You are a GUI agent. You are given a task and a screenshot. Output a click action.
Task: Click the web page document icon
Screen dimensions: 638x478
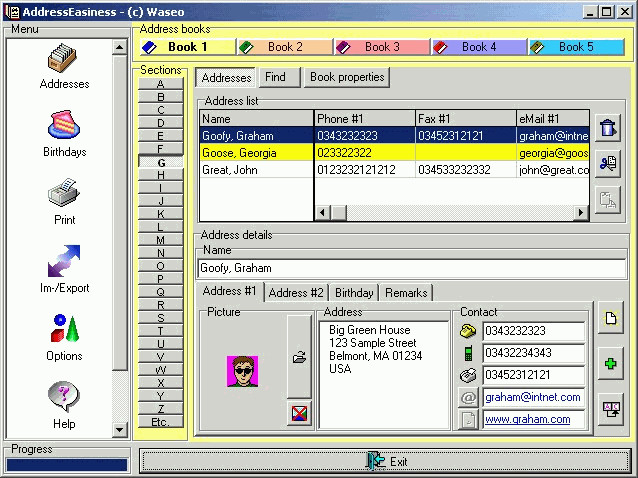(468, 419)
